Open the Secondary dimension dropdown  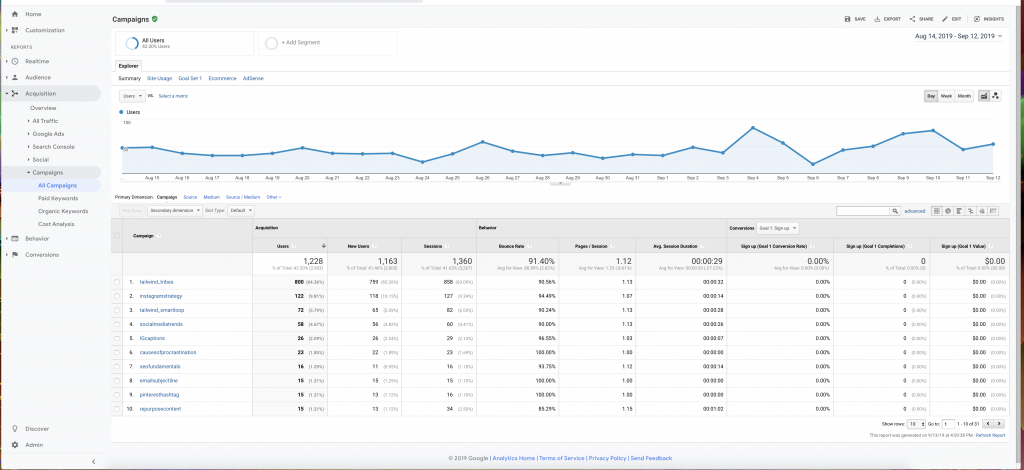175,211
